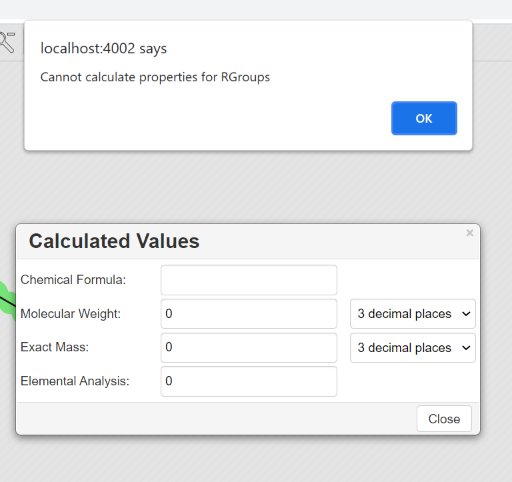Open Molecular Weight decimal places dropdown
The image size is (512, 482).
point(413,314)
